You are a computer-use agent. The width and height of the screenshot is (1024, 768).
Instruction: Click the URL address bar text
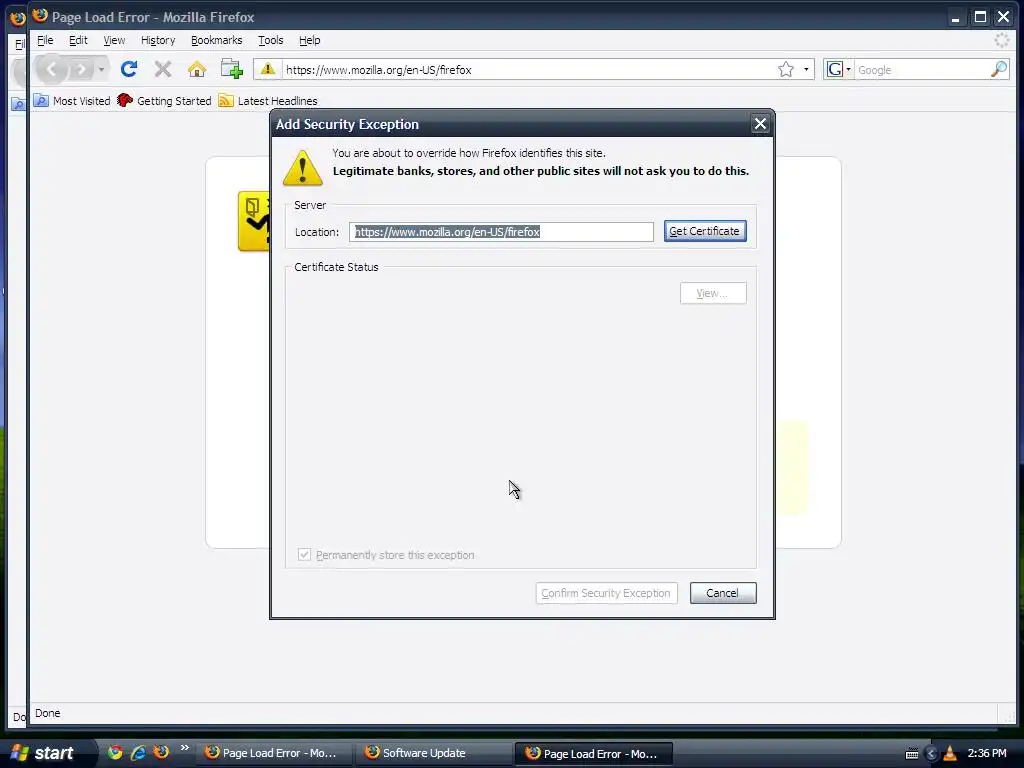point(378,70)
